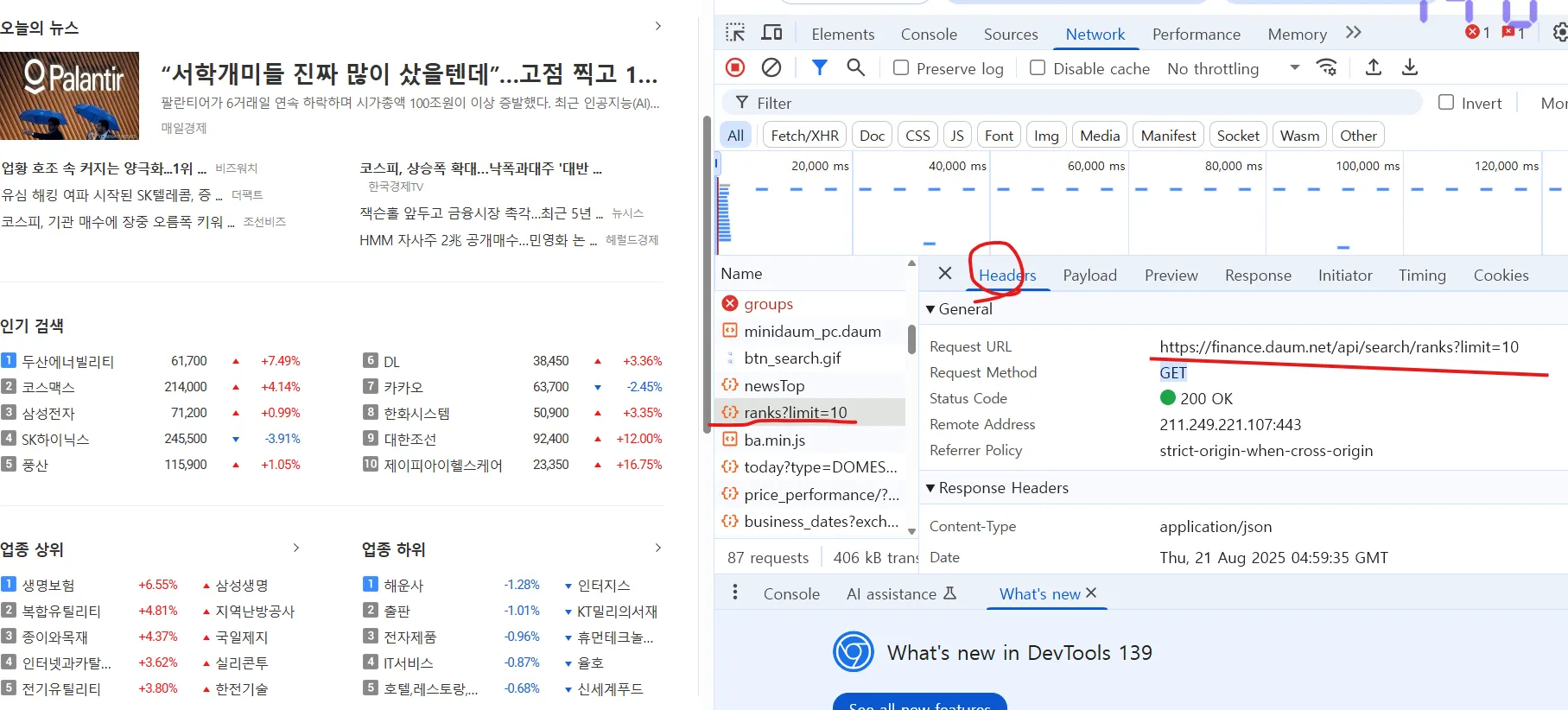This screenshot has width=1568, height=710.
Task: Select the newsTop request row
Action: click(812, 385)
